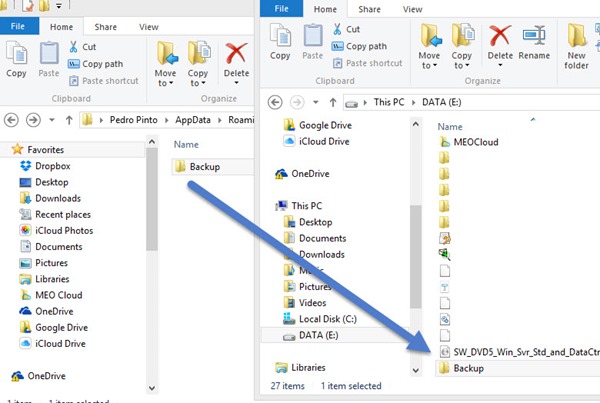This screenshot has height=403, width=600.
Task: Click Copy path in the left window
Action: click(x=96, y=64)
